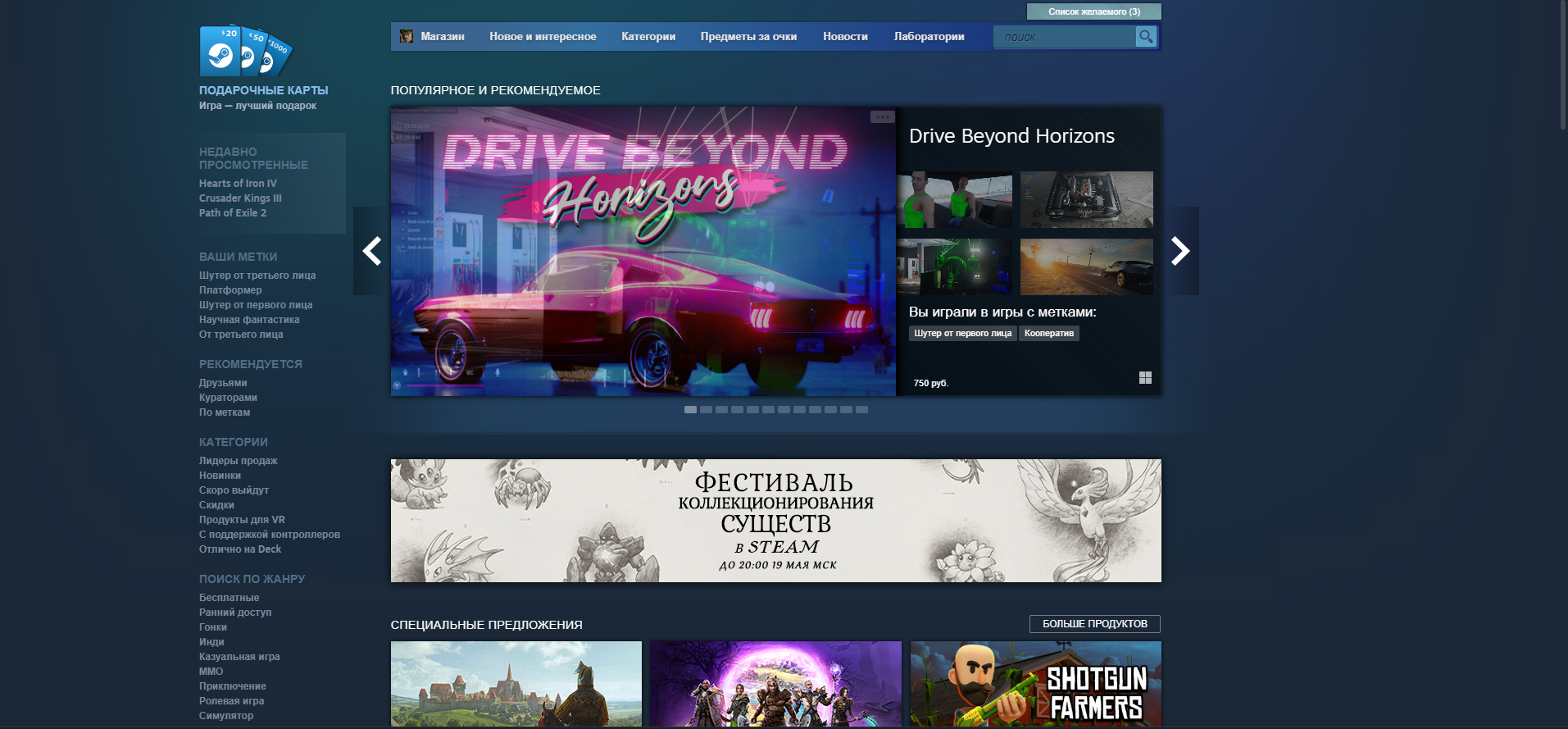Open the Drive Beyond Horizons main capsule image
The image size is (1568, 729).
[643, 252]
